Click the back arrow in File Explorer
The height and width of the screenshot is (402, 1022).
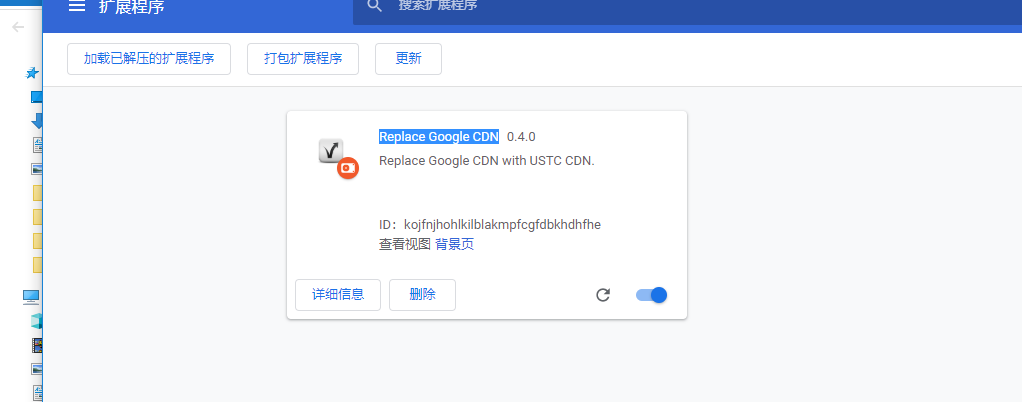[18, 27]
